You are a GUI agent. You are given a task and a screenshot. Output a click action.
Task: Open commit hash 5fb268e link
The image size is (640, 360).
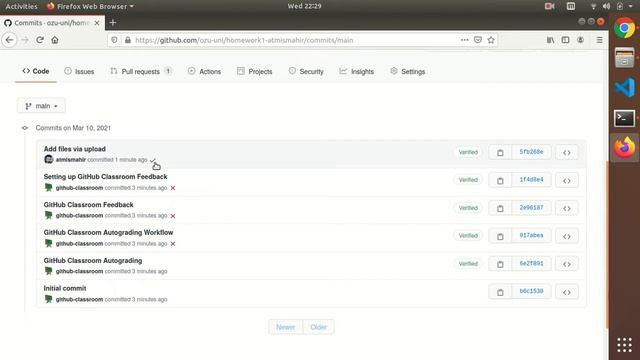pyautogui.click(x=531, y=152)
